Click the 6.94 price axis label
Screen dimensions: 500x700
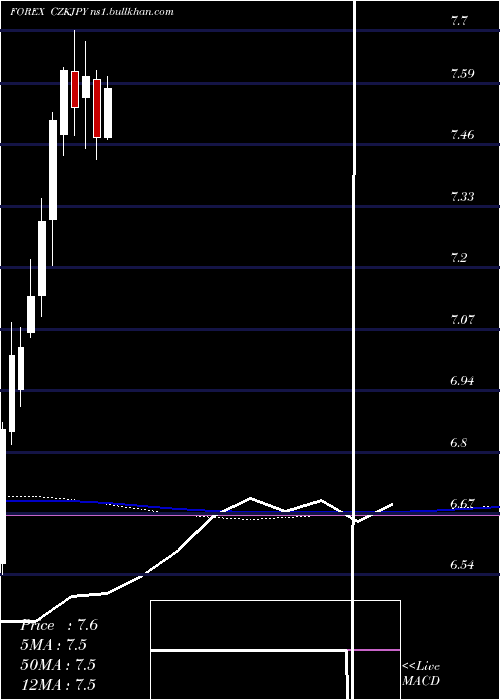462,381
